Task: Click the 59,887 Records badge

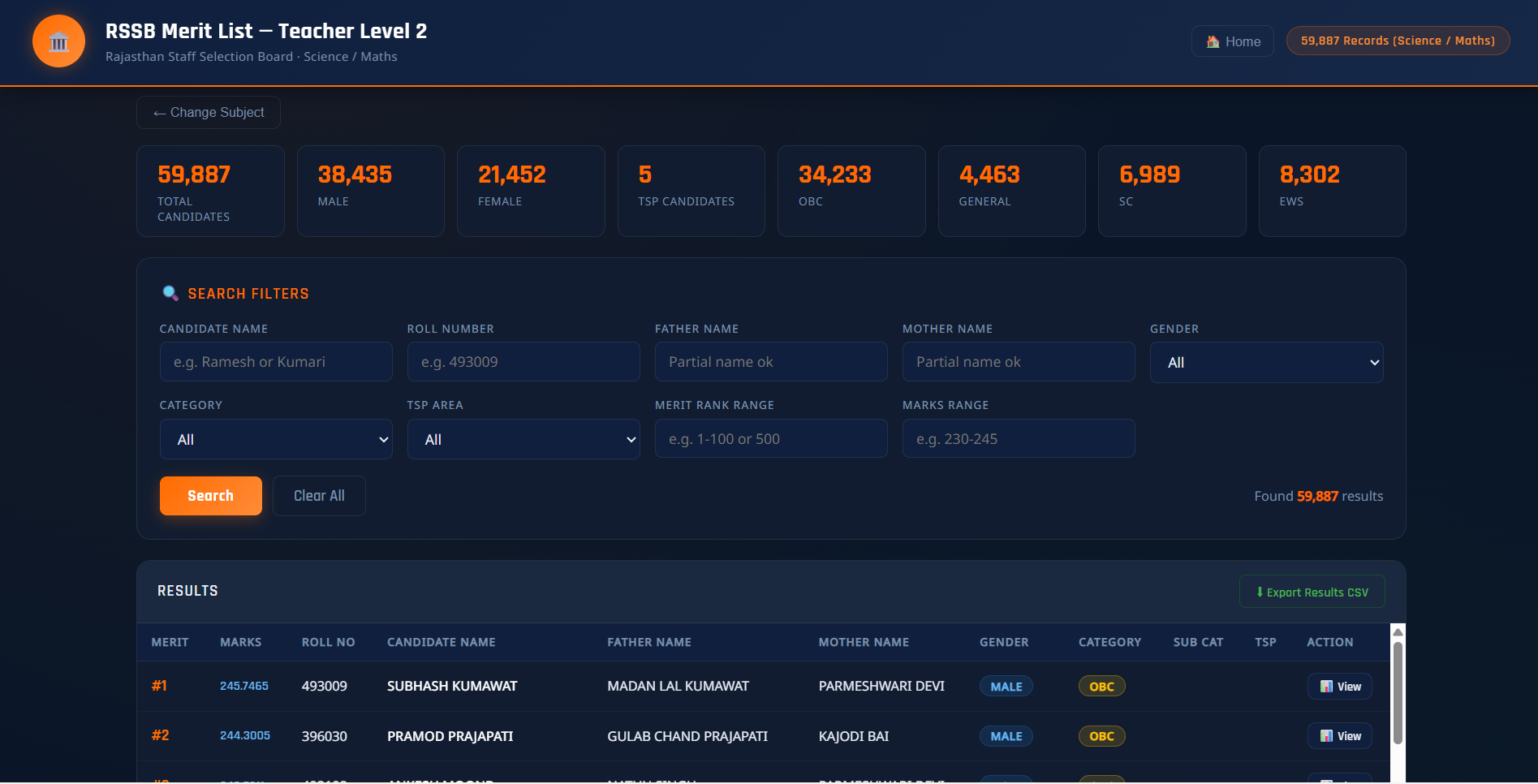Action: point(1398,41)
